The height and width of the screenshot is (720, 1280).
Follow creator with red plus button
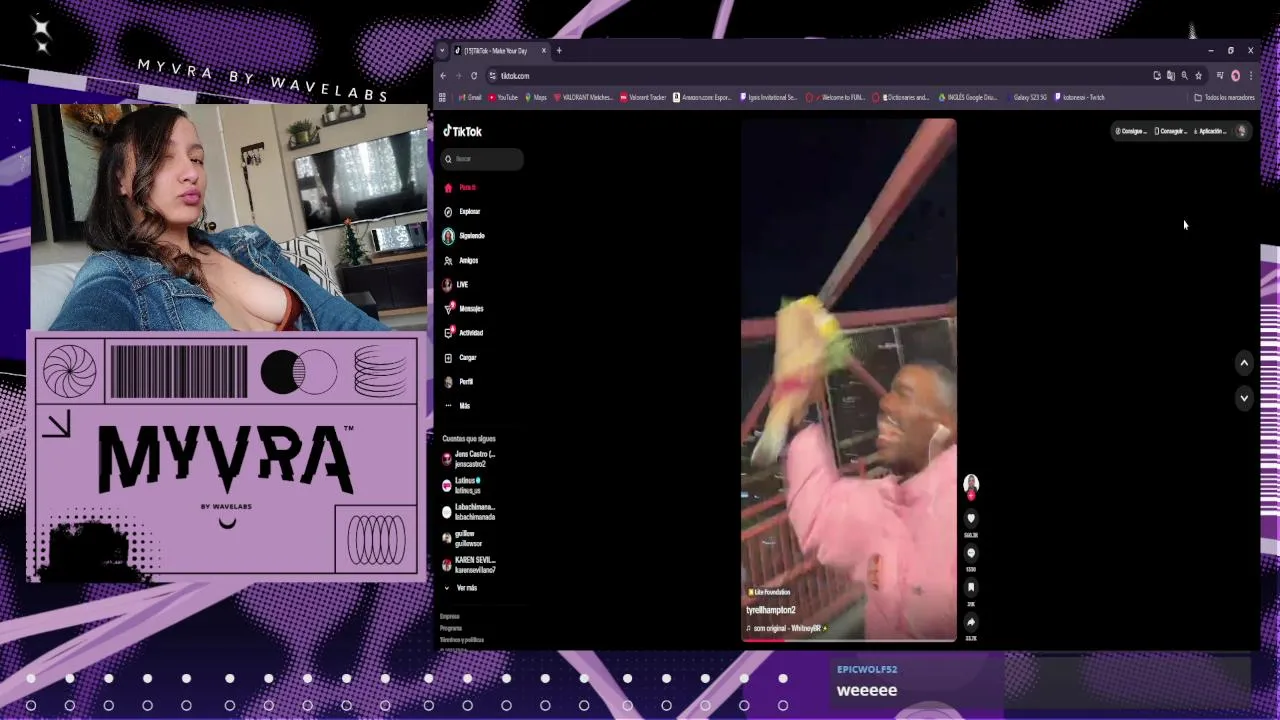(970, 496)
